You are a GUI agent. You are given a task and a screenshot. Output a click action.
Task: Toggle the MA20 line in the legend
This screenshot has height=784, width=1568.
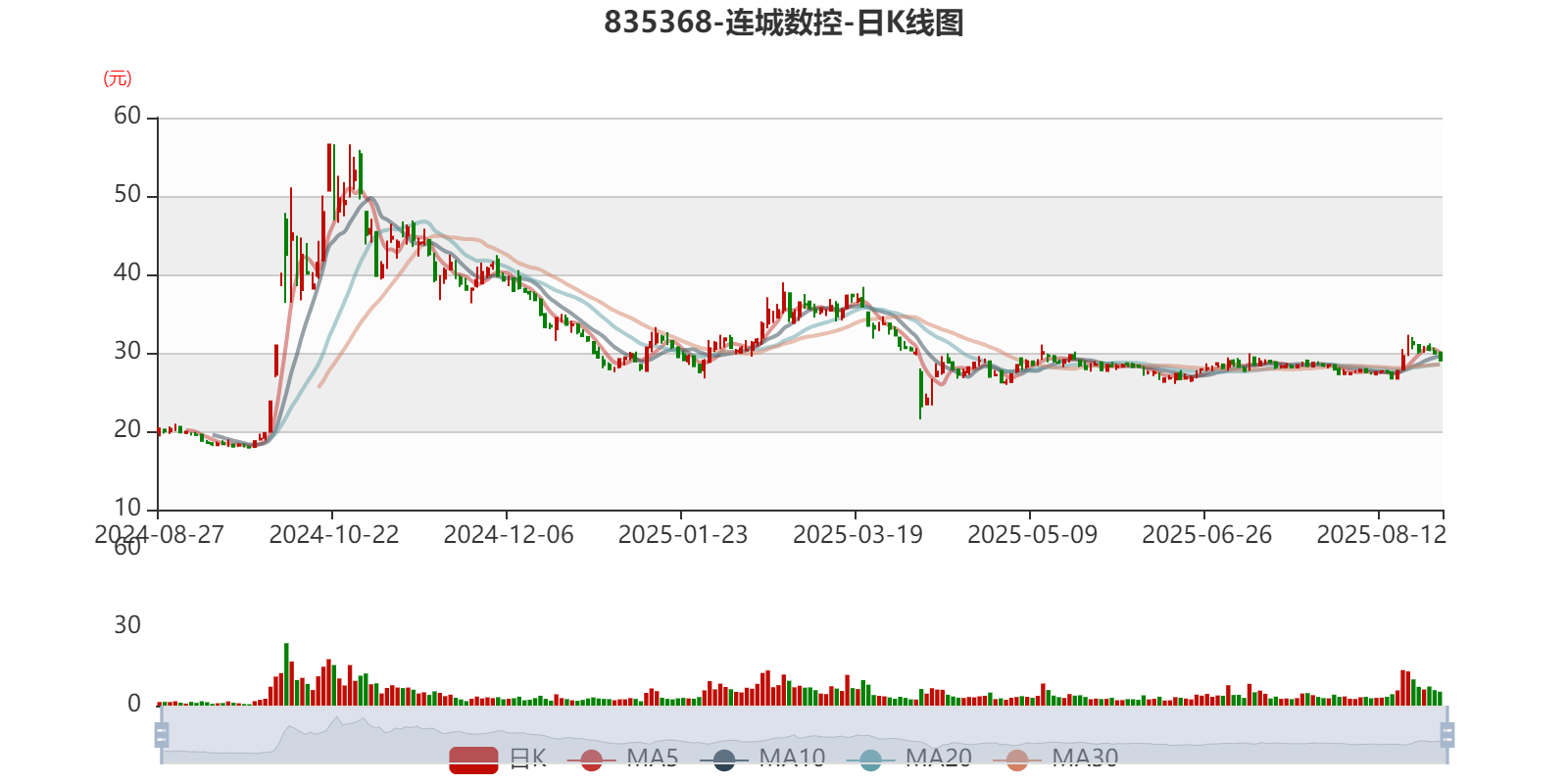click(909, 759)
